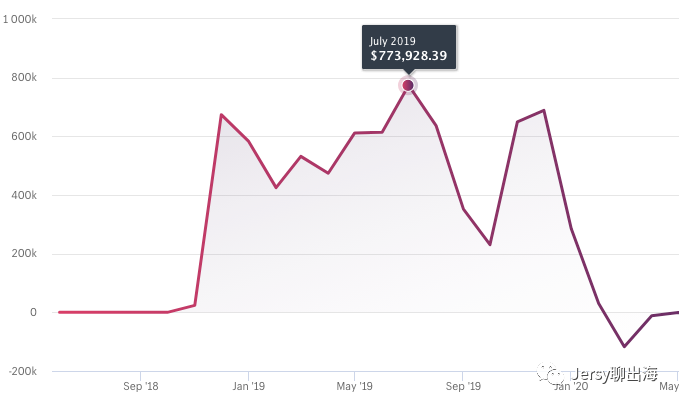The height and width of the screenshot is (405, 679).
Task: Click the line's lowest point below zero
Action: coord(624,347)
